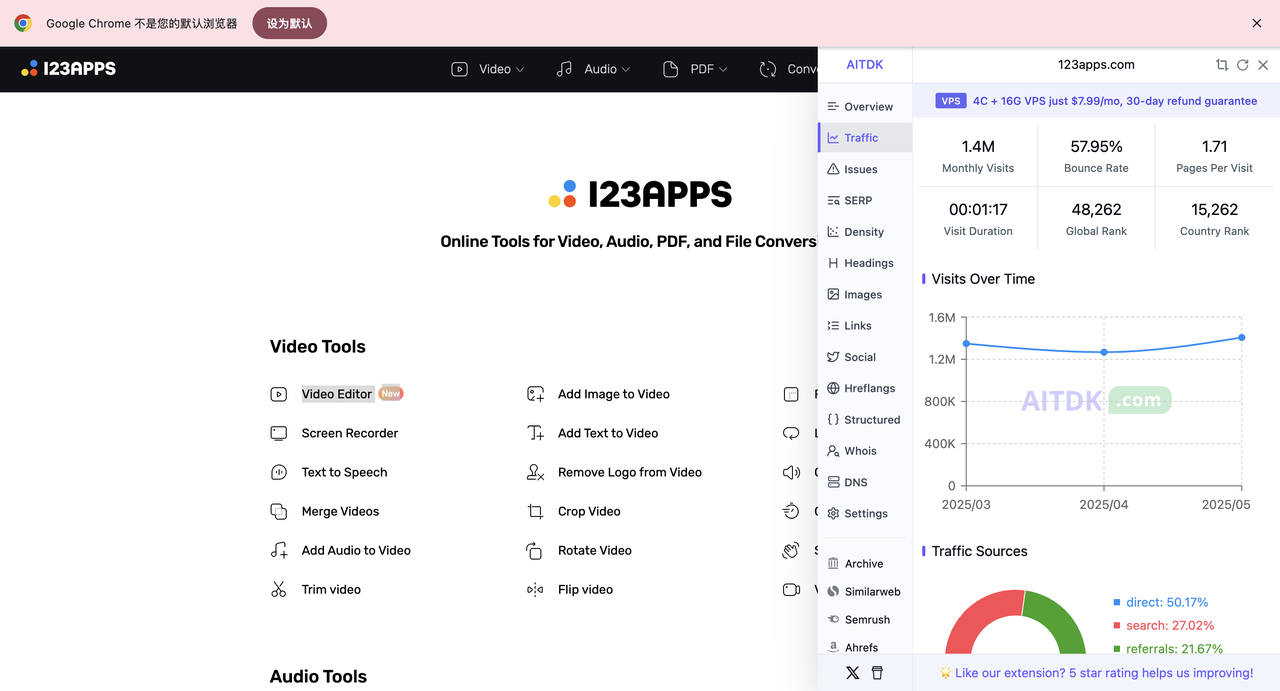The image size is (1280, 691).
Task: Click the crop icon in AITDK header
Action: 1221,65
